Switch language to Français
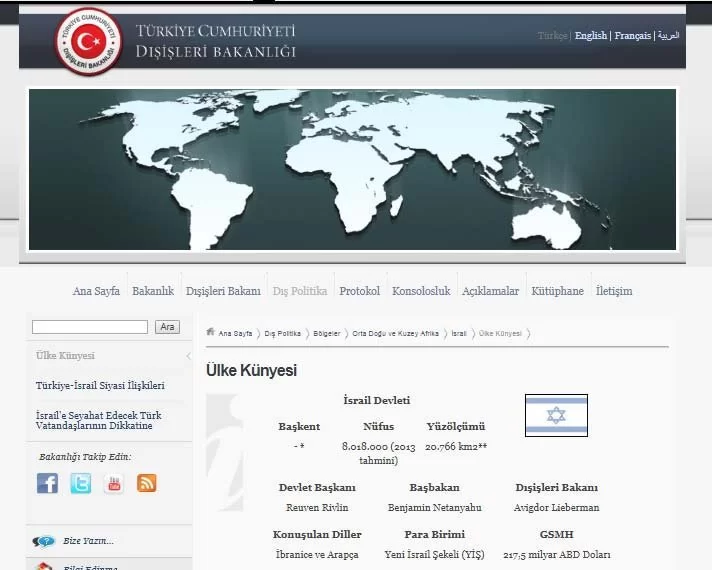The width and height of the screenshot is (712, 570). click(633, 35)
